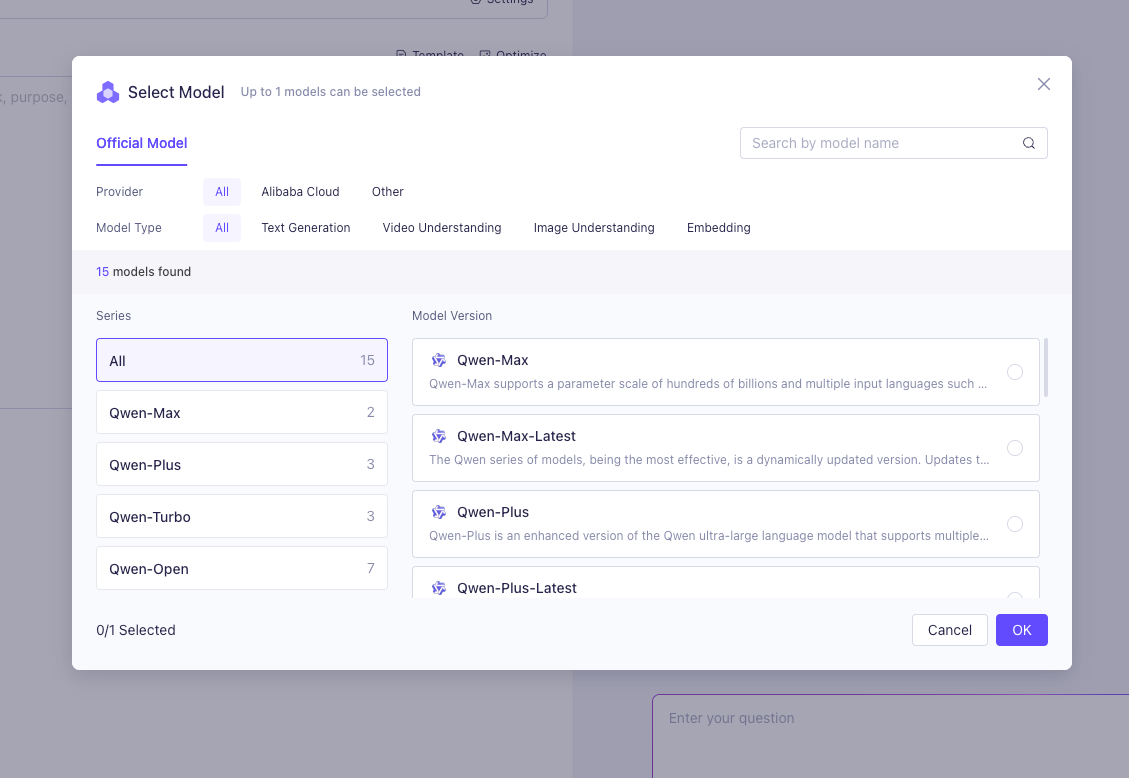This screenshot has width=1129, height=778.
Task: Focus the Search by model name field
Action: click(894, 143)
